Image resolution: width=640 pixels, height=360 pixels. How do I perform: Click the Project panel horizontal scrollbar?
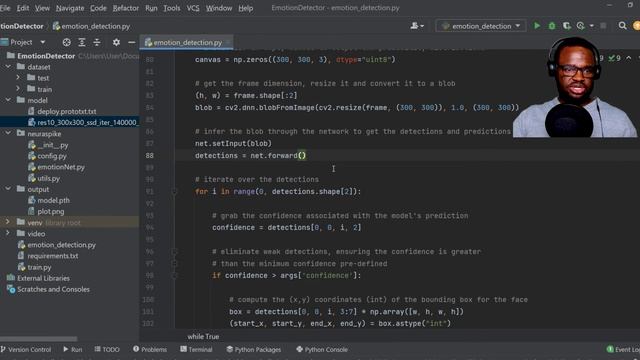(38, 339)
